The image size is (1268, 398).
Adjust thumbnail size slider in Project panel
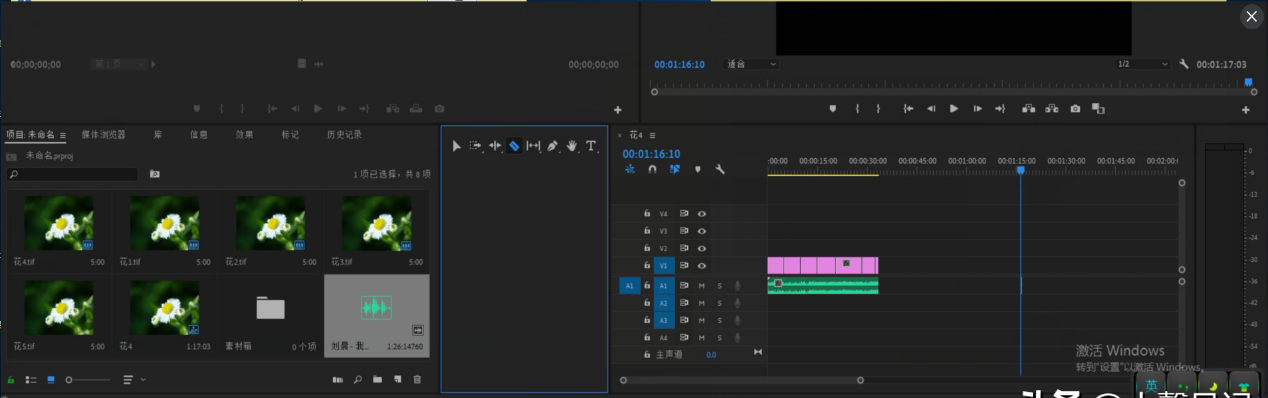(x=89, y=380)
